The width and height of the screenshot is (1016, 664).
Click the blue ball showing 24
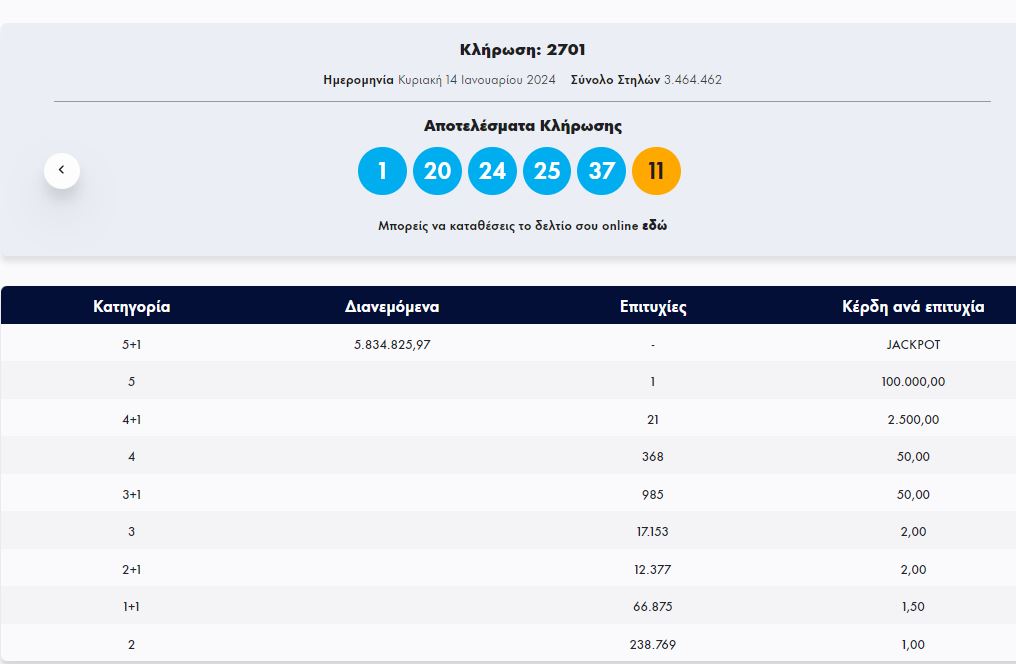point(492,171)
